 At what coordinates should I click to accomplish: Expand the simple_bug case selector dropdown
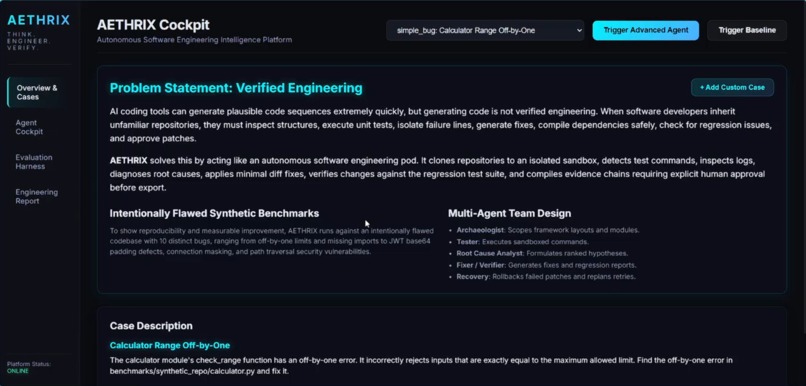click(x=485, y=30)
